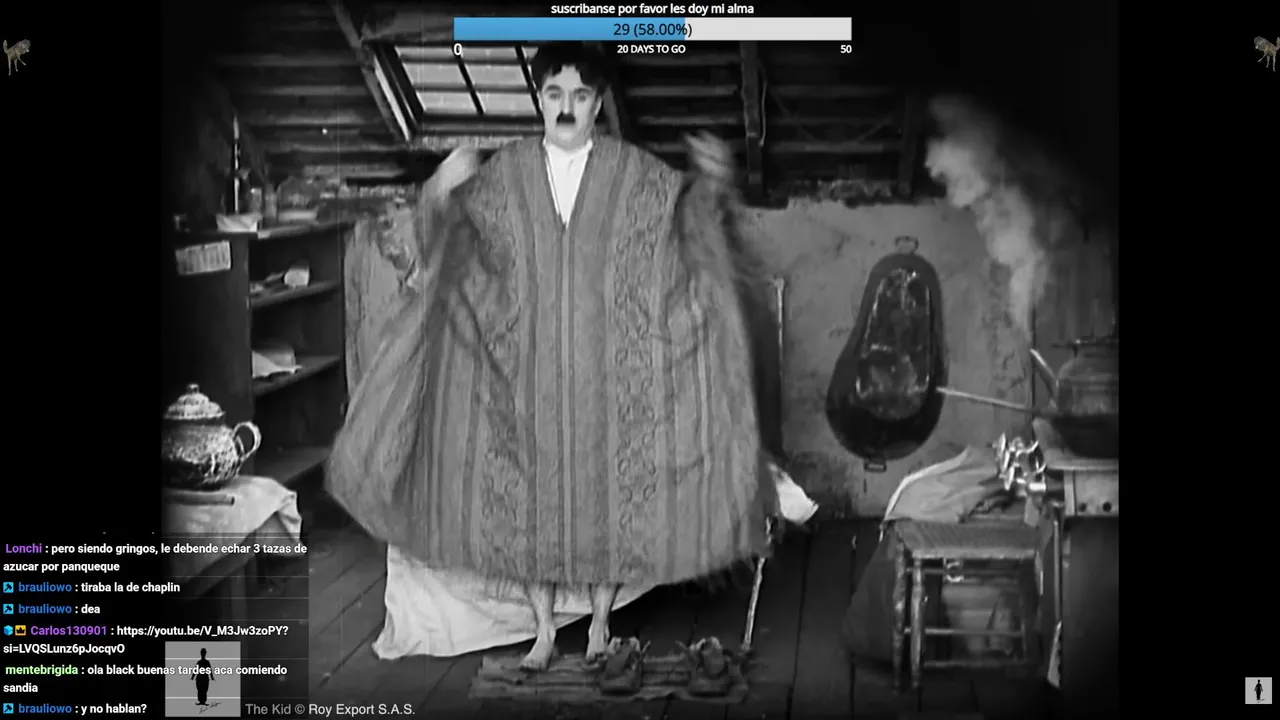Click the chat message 'dea'

click(x=91, y=609)
